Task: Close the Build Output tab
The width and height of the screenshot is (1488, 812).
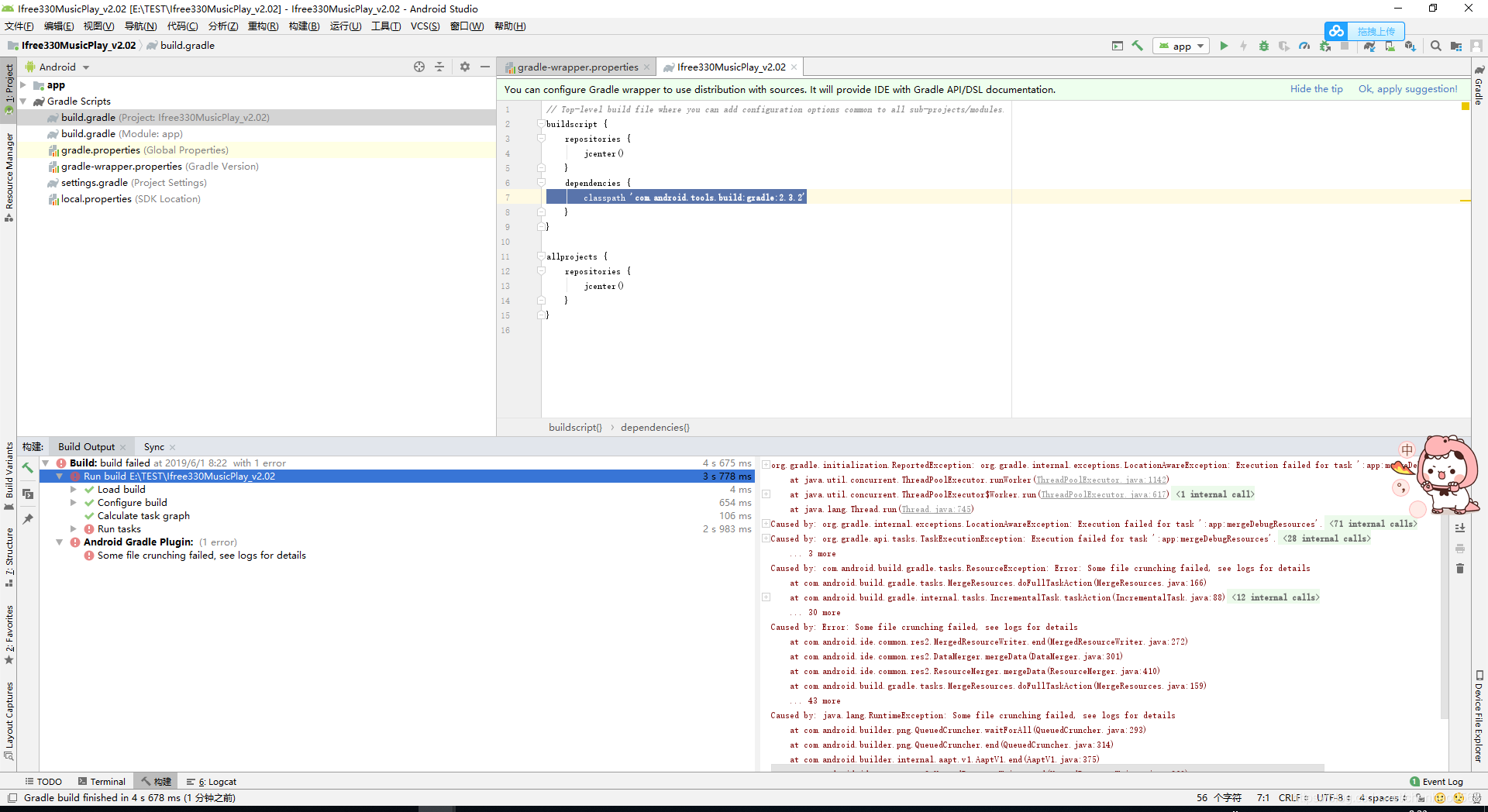Action: tap(122, 447)
